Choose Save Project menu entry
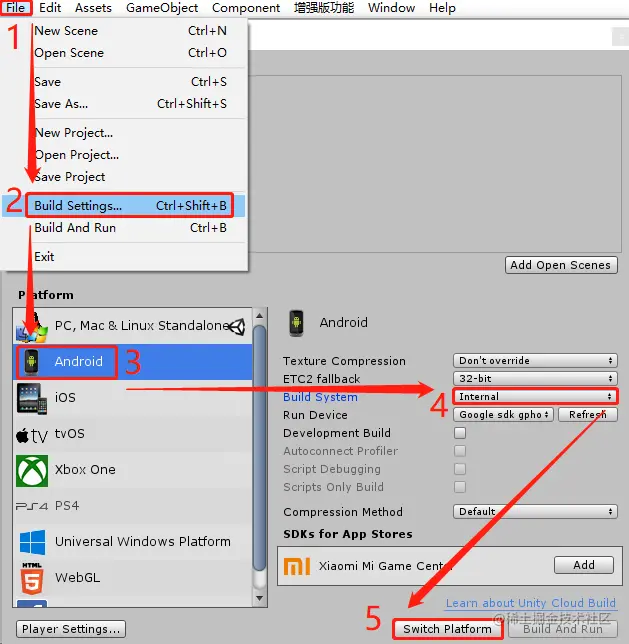 point(124,177)
